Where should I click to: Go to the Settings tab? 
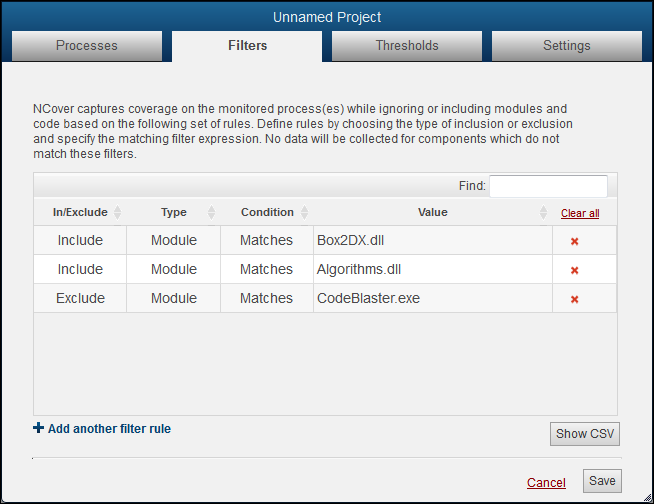567,46
